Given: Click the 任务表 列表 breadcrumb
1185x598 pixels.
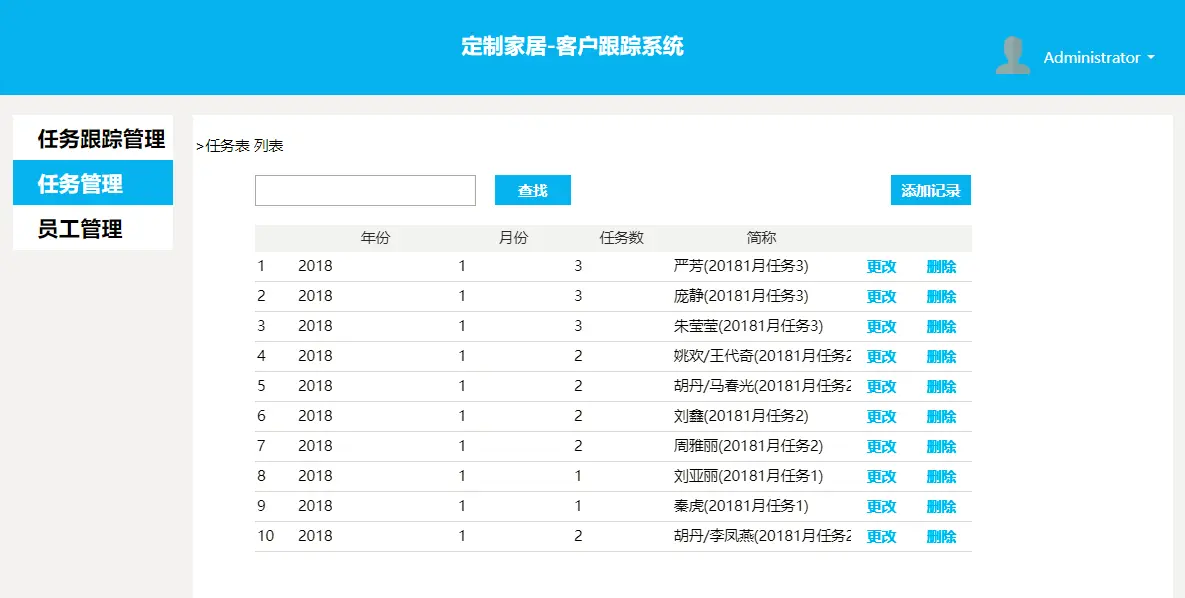Looking at the screenshot, I should pyautogui.click(x=244, y=146).
